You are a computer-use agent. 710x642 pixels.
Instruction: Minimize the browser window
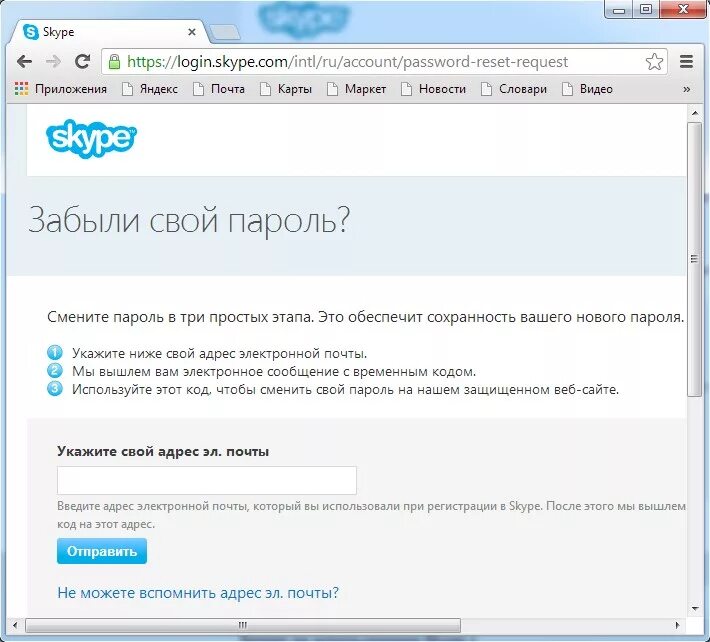[x=619, y=10]
